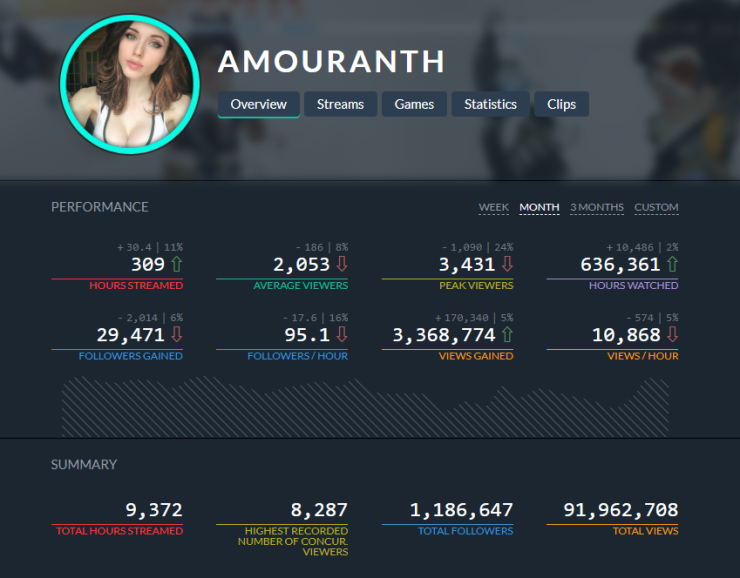Select the AVERAGE VIEWERS metric label
The width and height of the screenshot is (740, 578).
[x=301, y=285]
